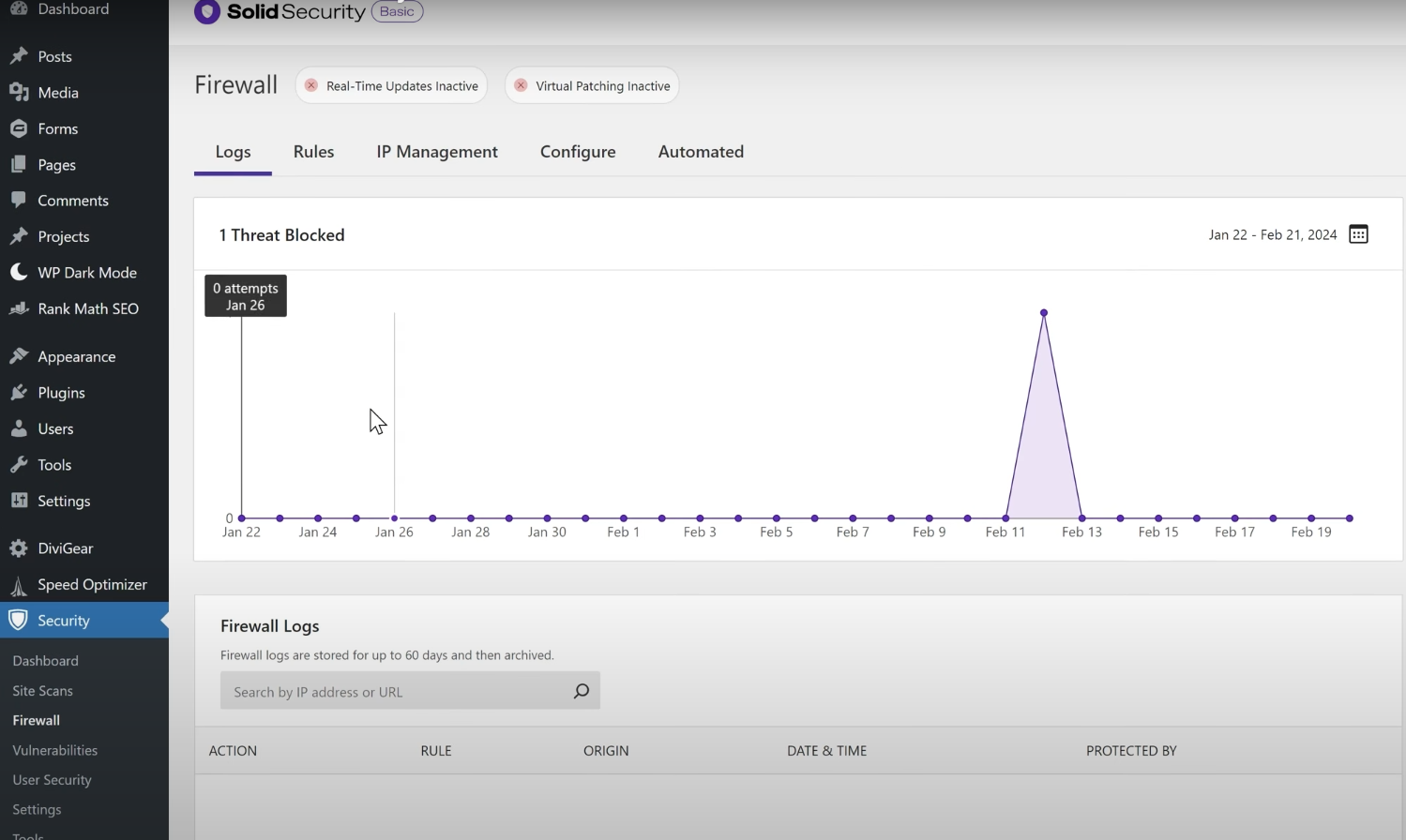Open the IP Management tab
Screen dimensions: 1406x840
[437, 152]
